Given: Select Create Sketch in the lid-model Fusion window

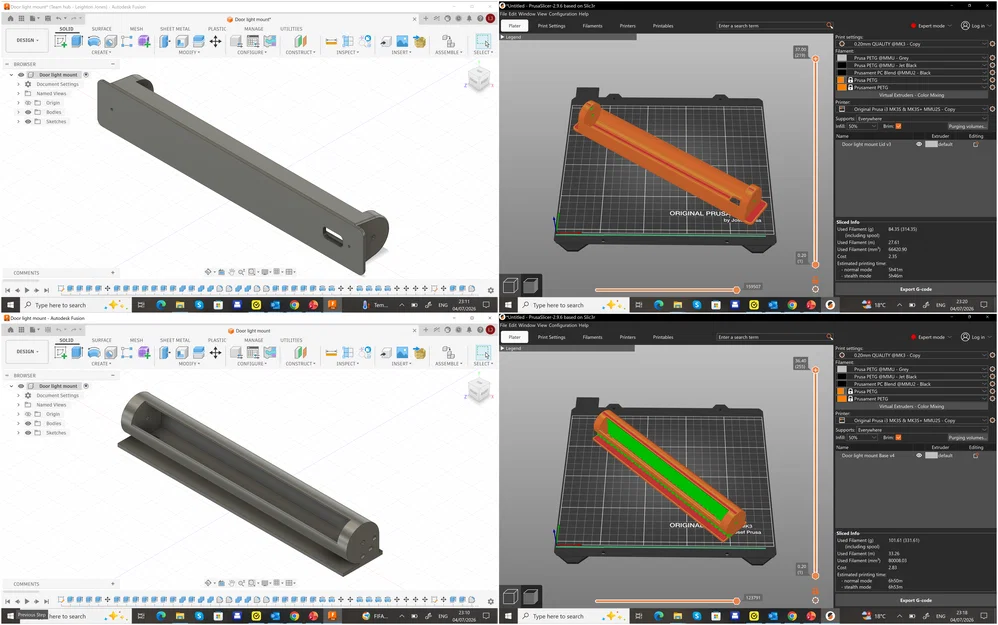Looking at the screenshot, I should coord(60,41).
